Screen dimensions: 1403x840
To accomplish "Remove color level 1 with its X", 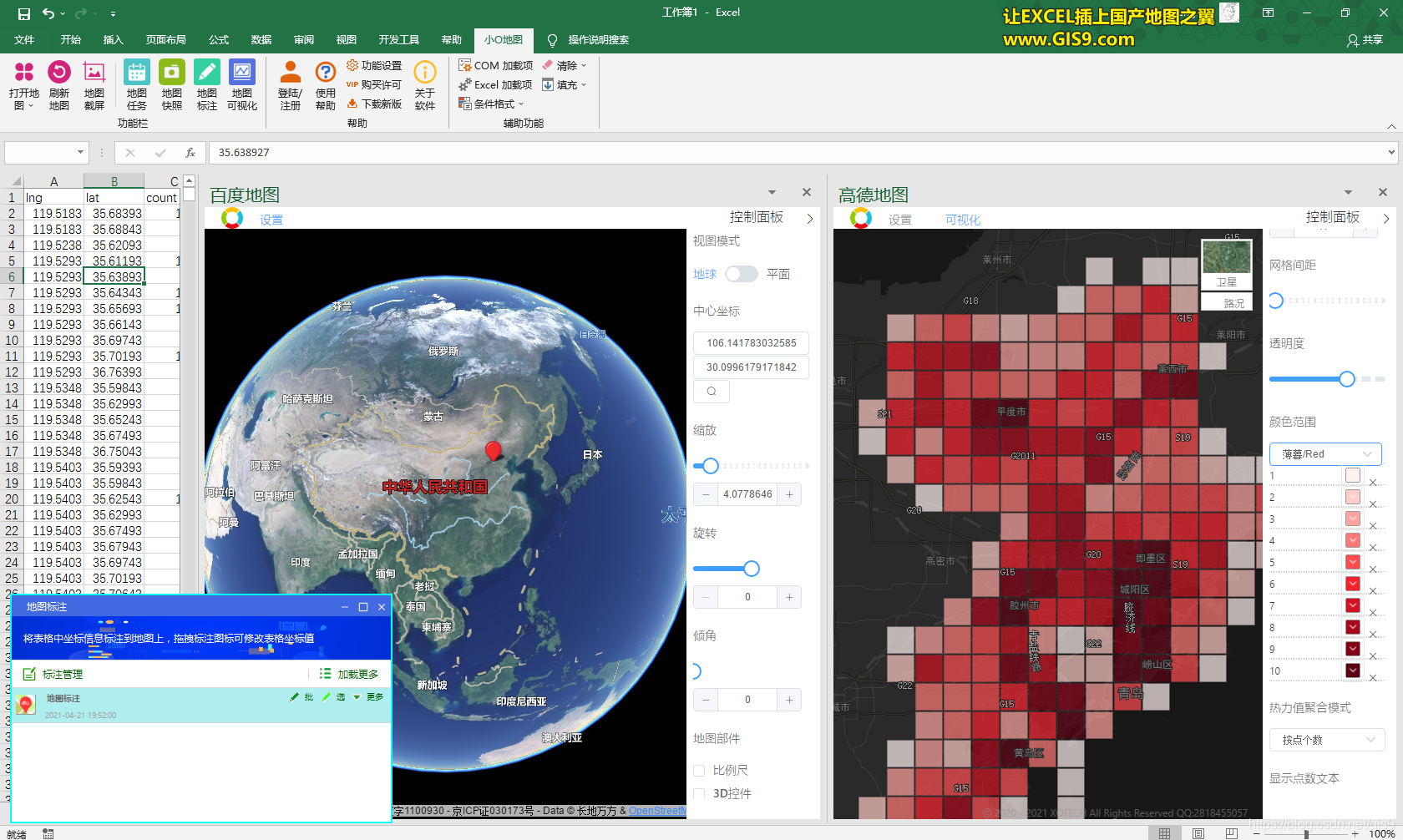I will point(1372,483).
